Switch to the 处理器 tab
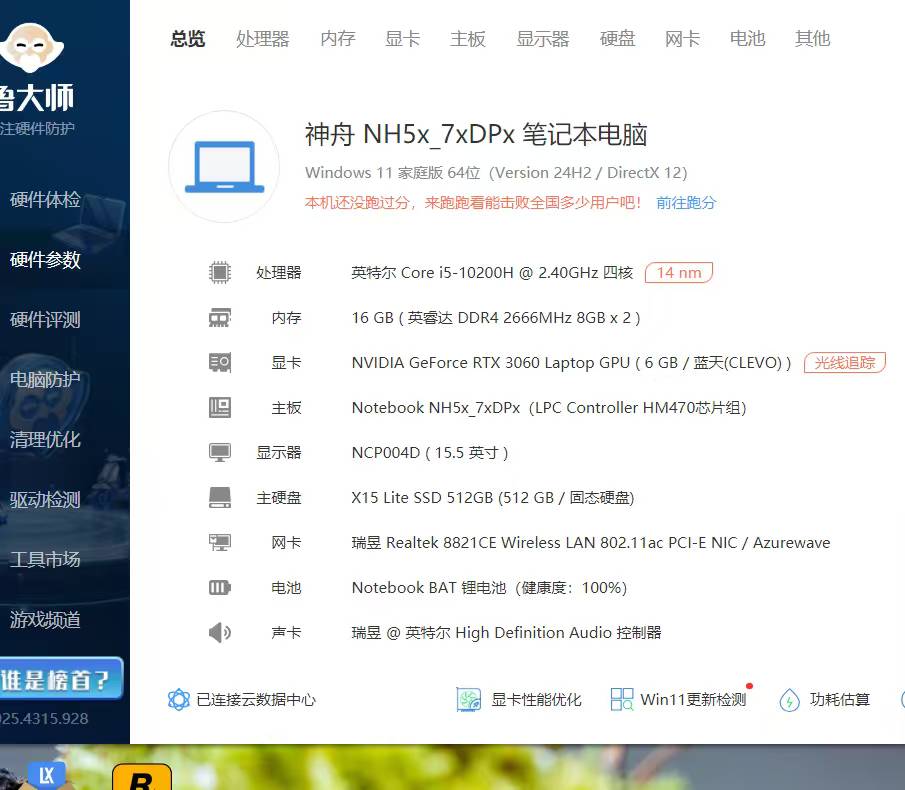Viewport: 905px width, 790px height. [x=262, y=39]
